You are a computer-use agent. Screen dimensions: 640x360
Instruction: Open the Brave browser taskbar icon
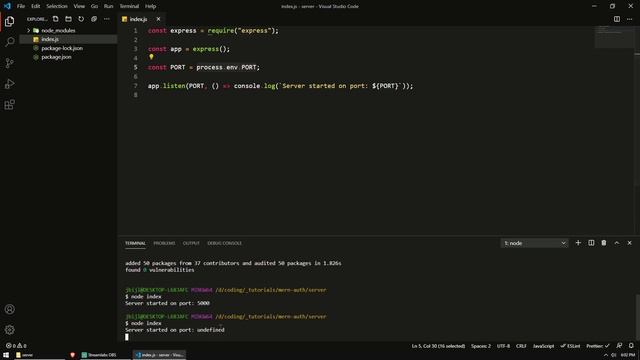pos(73,355)
